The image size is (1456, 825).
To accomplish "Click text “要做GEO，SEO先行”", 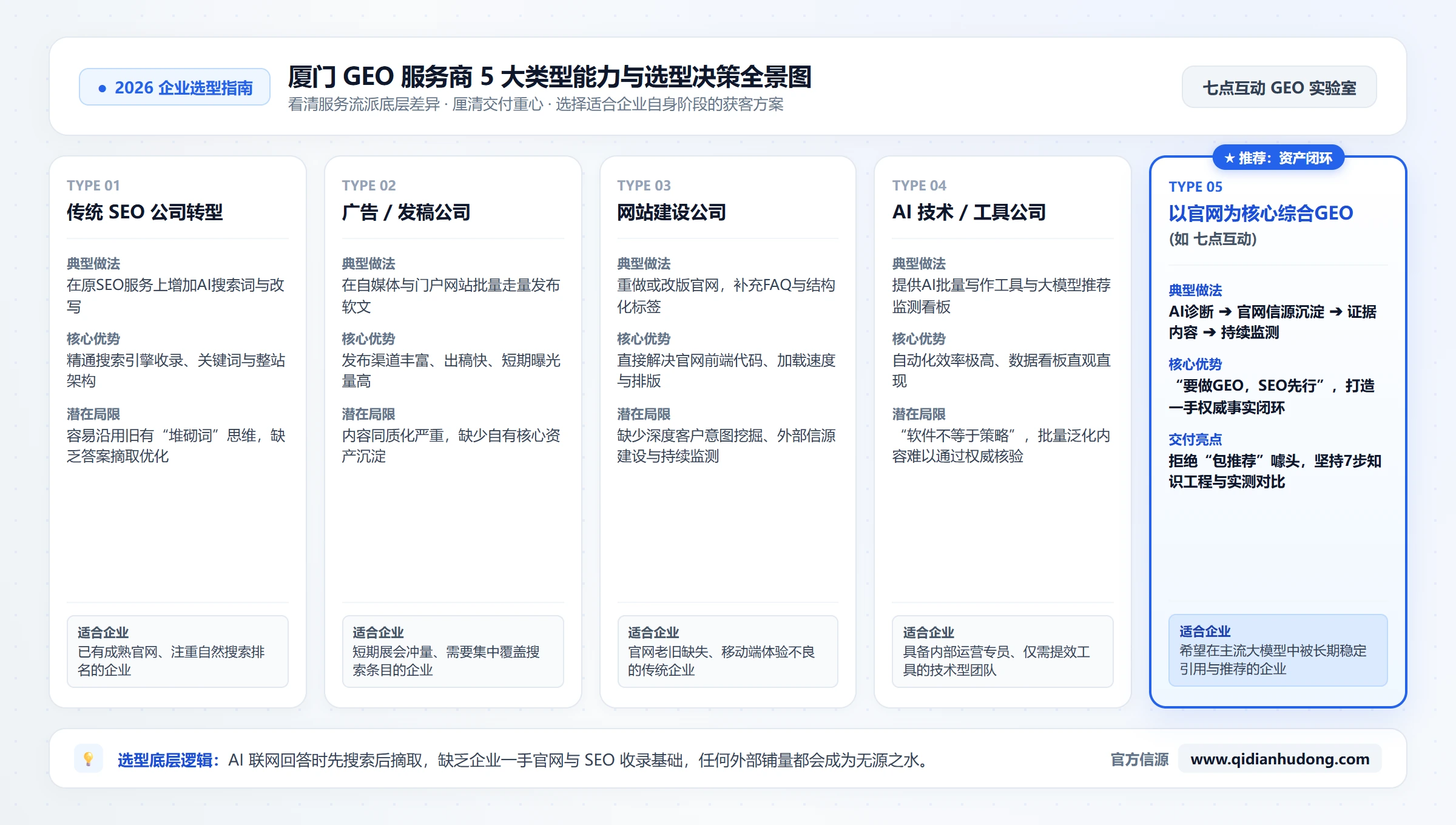I will [1250, 386].
